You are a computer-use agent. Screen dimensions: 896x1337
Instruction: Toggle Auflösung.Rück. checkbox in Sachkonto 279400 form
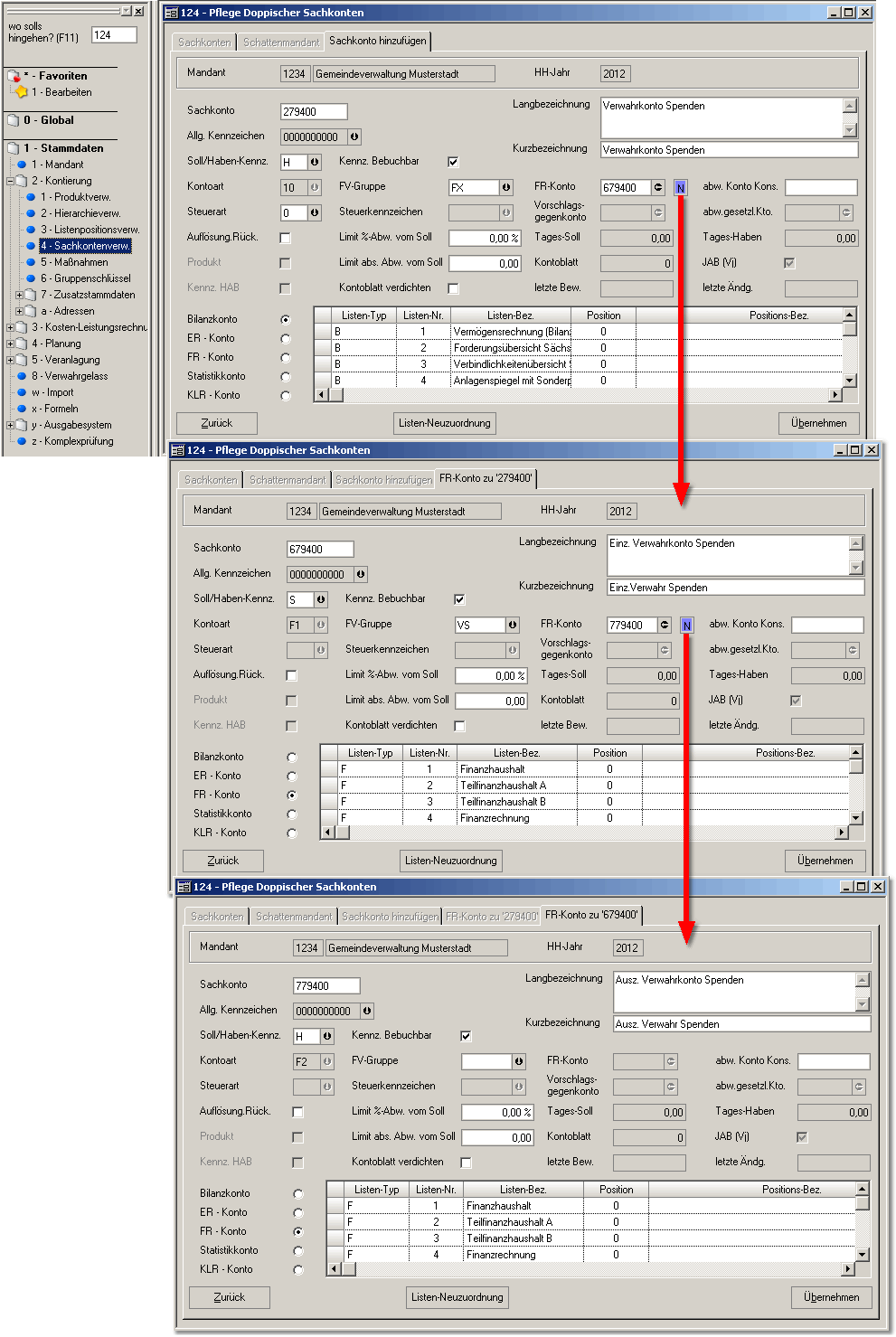[285, 239]
